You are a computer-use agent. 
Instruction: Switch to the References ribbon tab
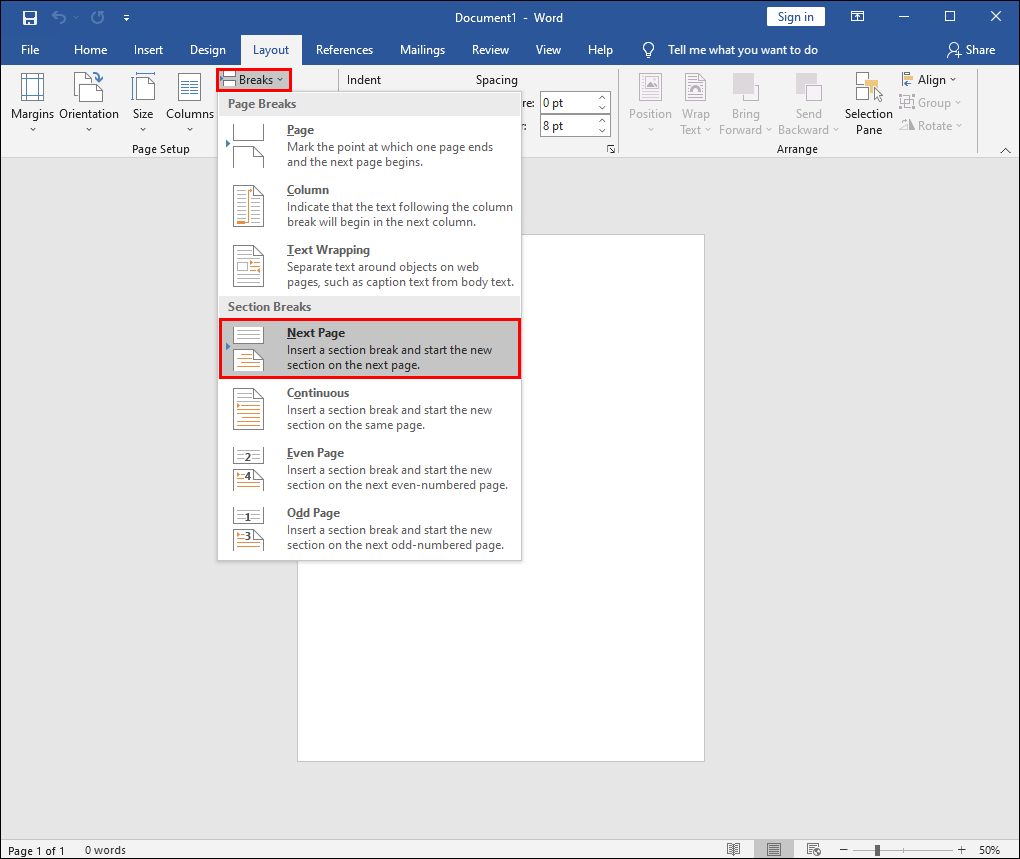[x=344, y=49]
